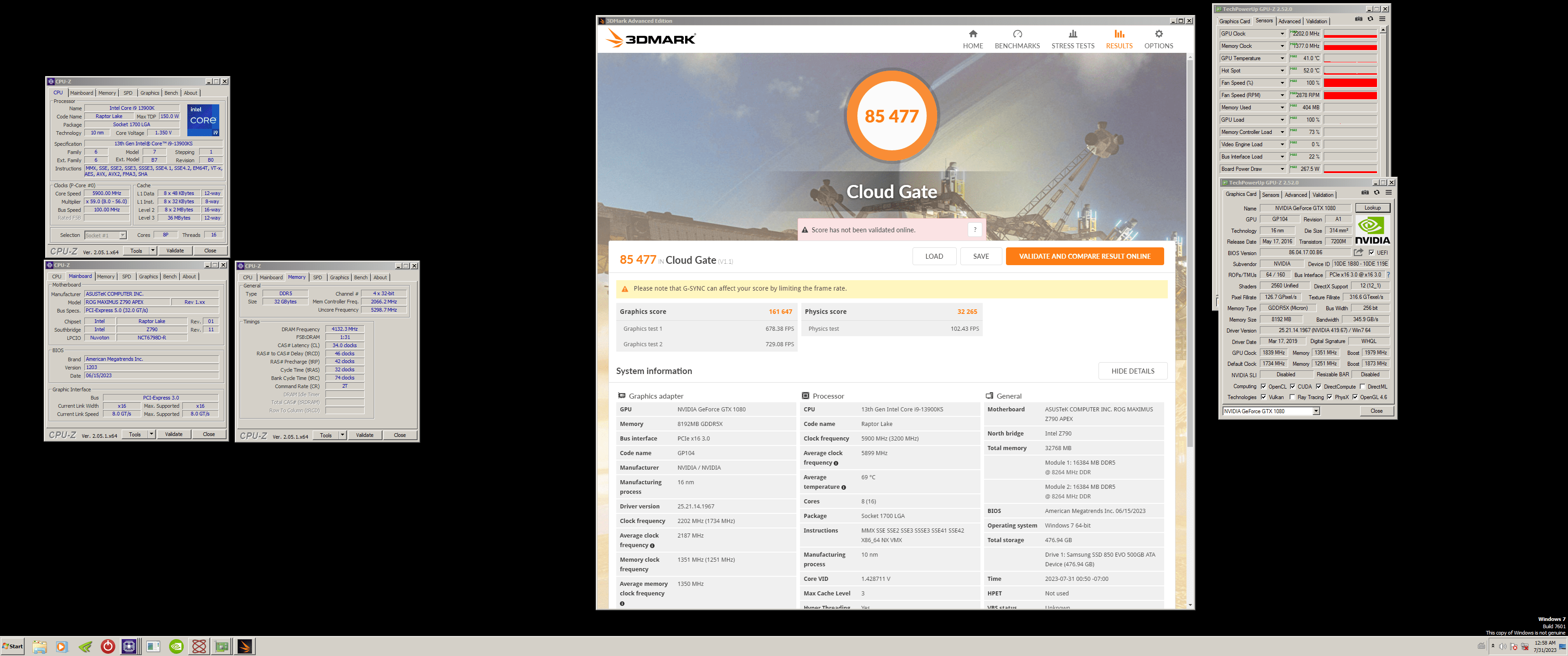The width and height of the screenshot is (1568, 656).
Task: Open the Hot Spot sensor dropdown
Action: (1282, 71)
